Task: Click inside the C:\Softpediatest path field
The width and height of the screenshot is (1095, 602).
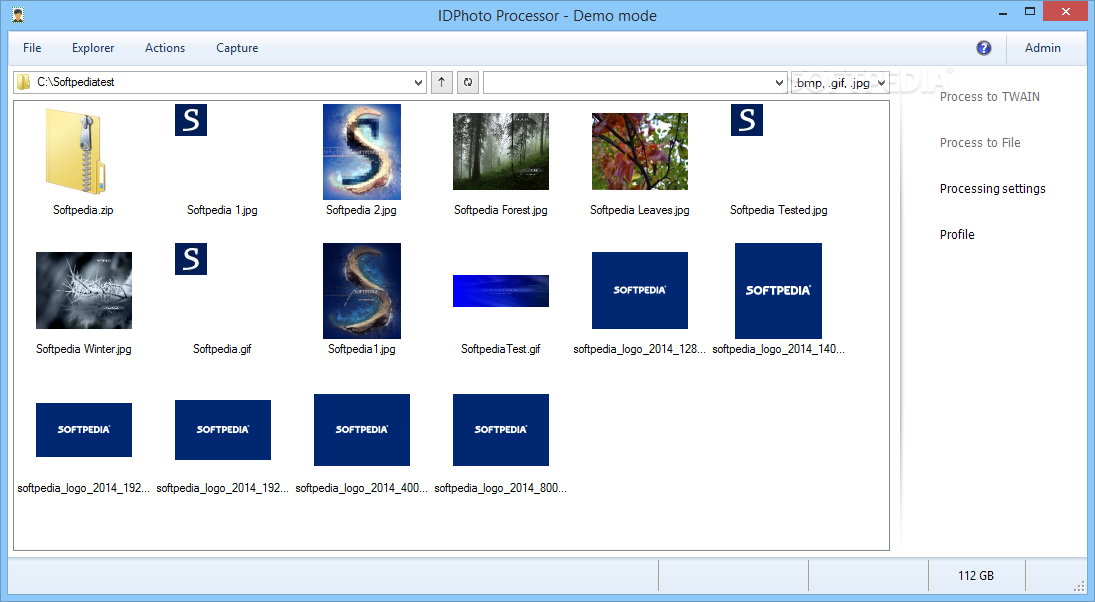Action: [x=219, y=82]
